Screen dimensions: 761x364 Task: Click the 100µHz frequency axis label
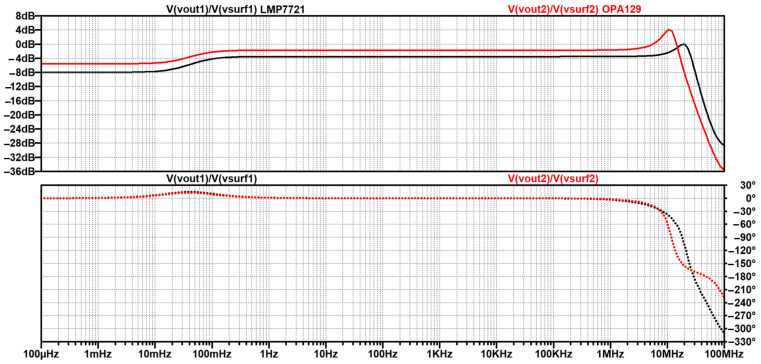click(x=42, y=353)
